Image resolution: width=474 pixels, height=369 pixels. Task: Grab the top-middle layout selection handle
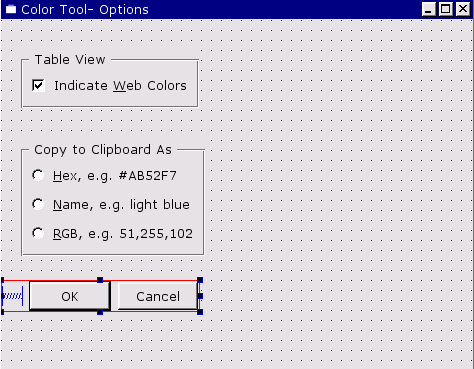(100, 280)
